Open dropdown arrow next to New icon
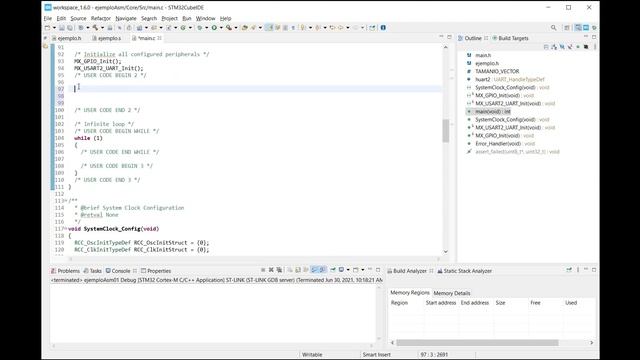 tap(54, 28)
